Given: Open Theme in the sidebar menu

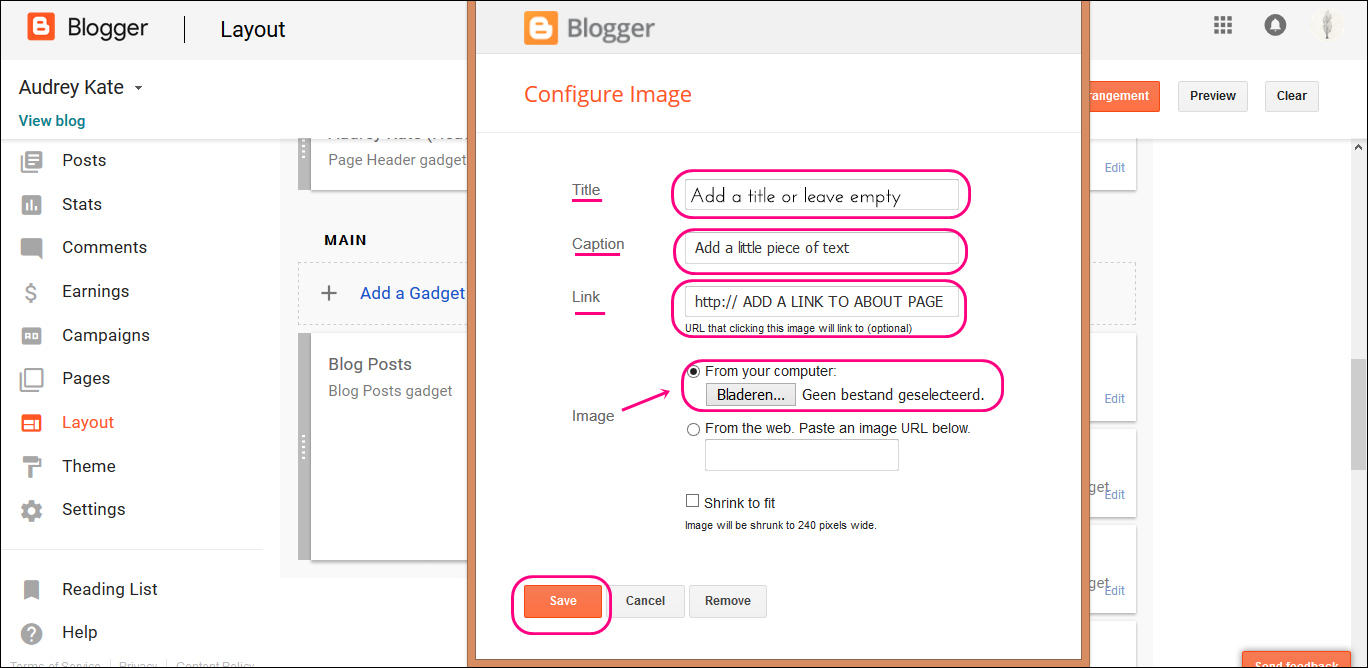Looking at the screenshot, I should [x=89, y=467].
